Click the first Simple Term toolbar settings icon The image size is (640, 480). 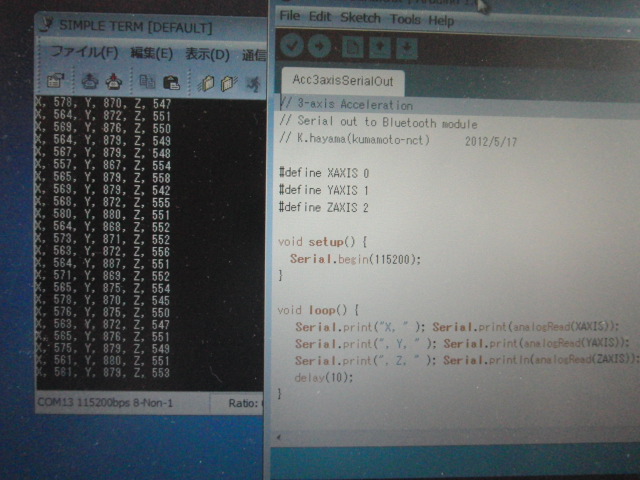55,83
